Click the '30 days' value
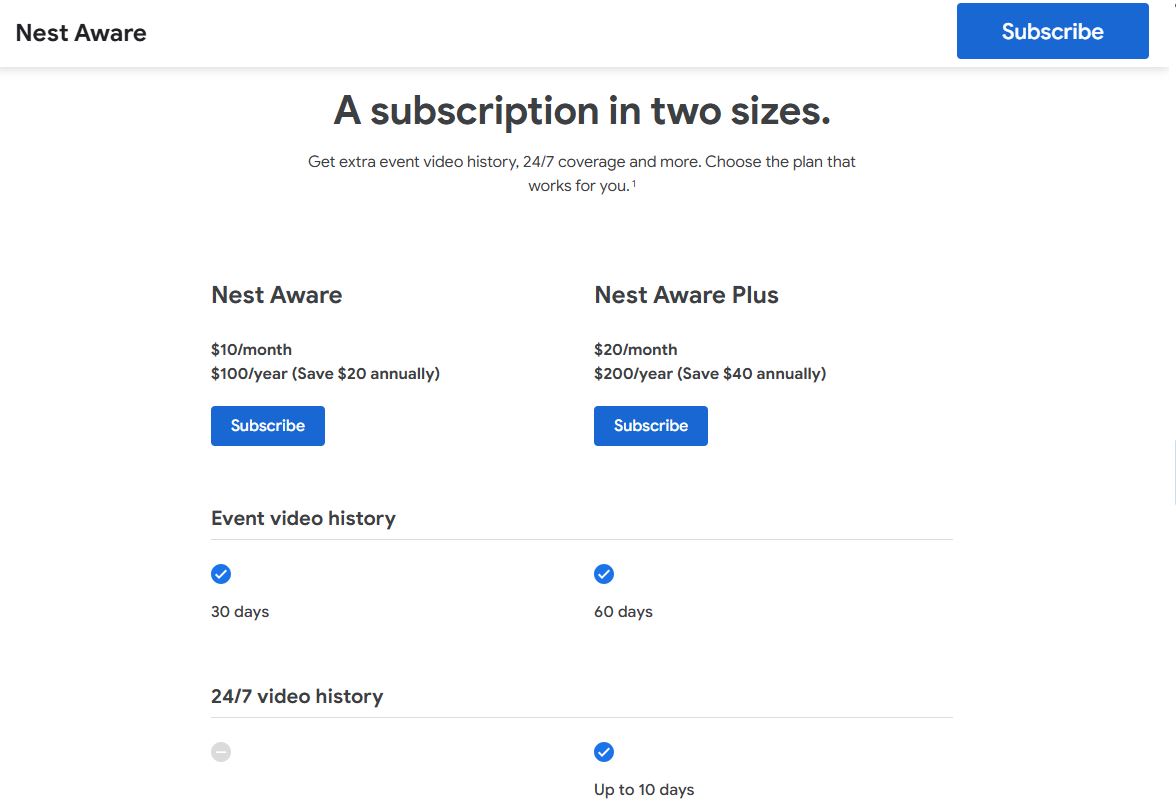 (x=240, y=611)
